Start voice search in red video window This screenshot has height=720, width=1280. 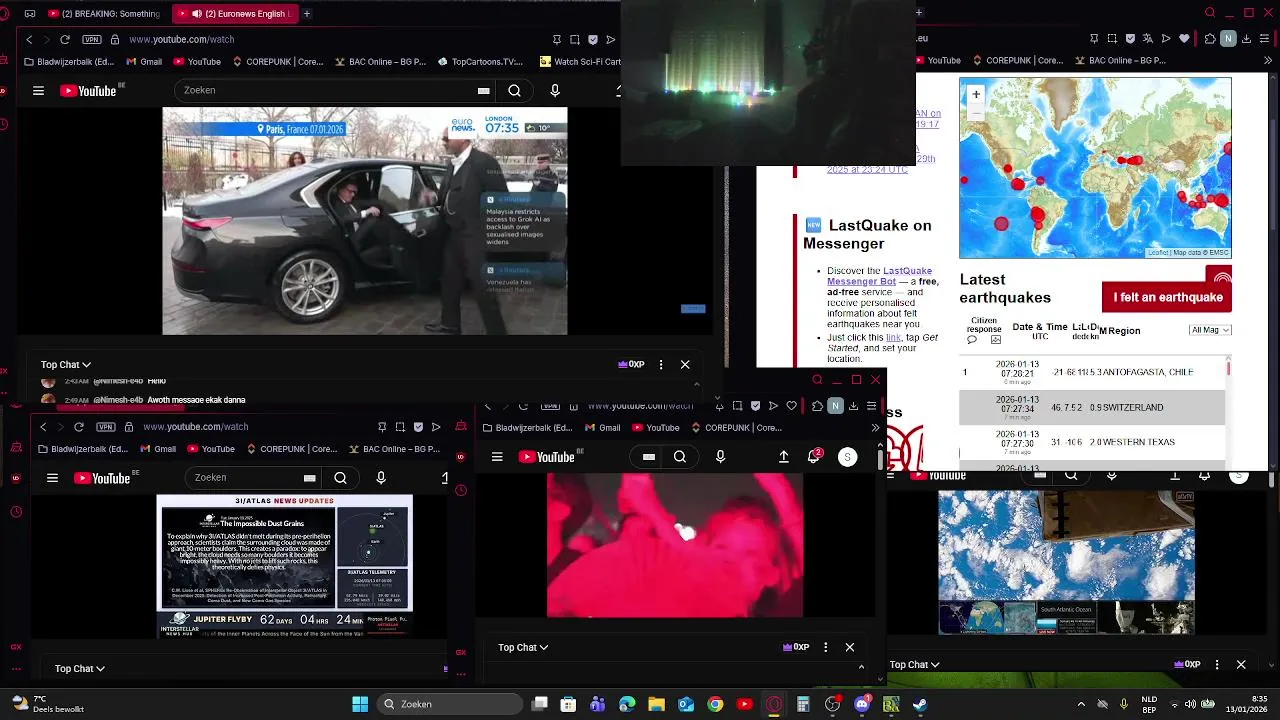[720, 457]
